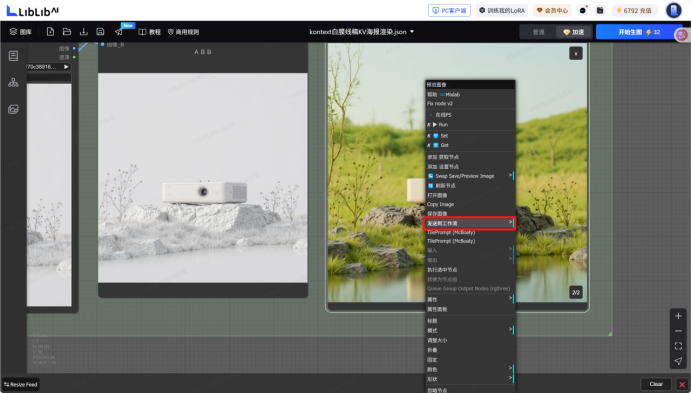691x393 pixels.
Task: Save the workflow with the disk icon
Action: (x=100, y=32)
